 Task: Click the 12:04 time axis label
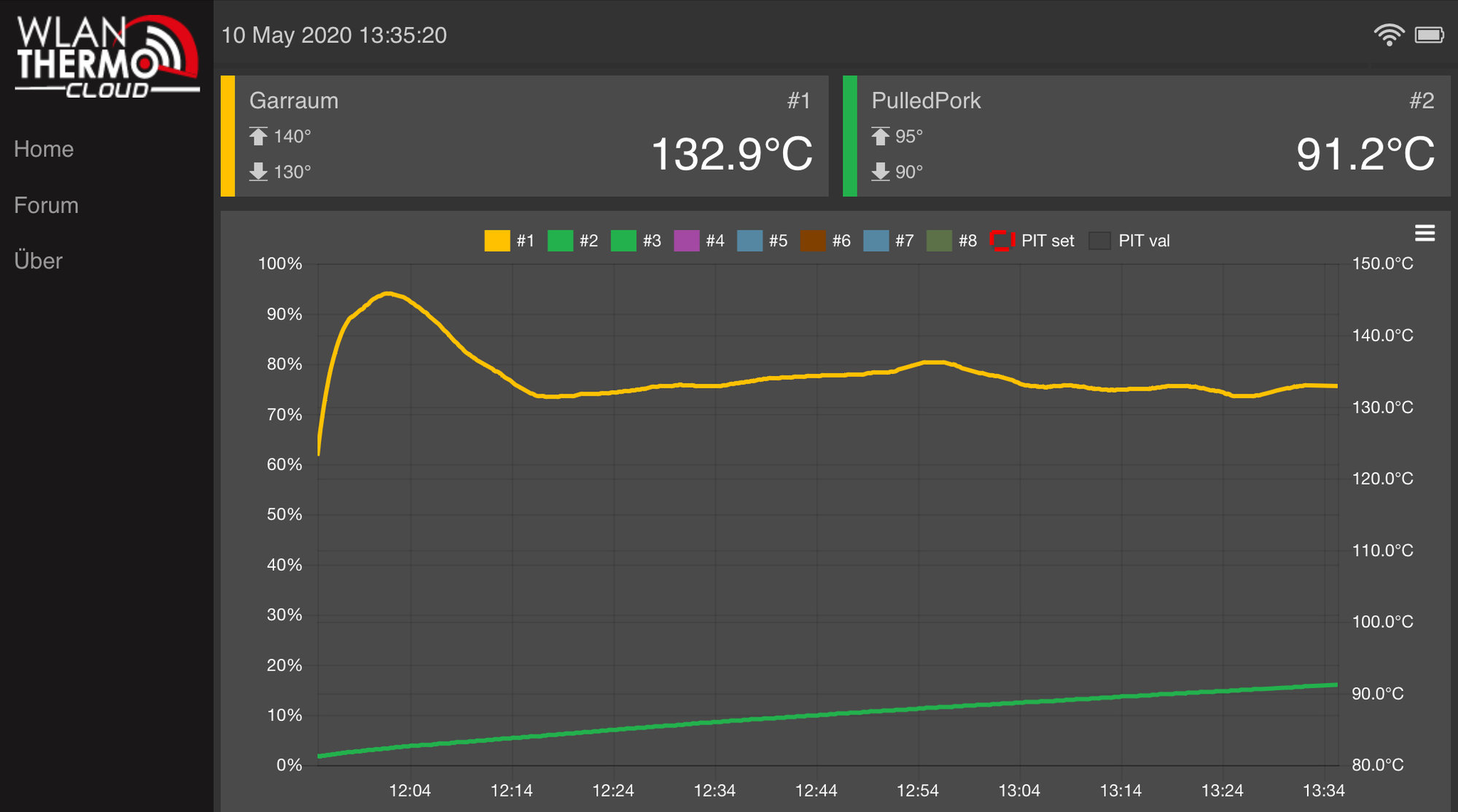click(410, 791)
